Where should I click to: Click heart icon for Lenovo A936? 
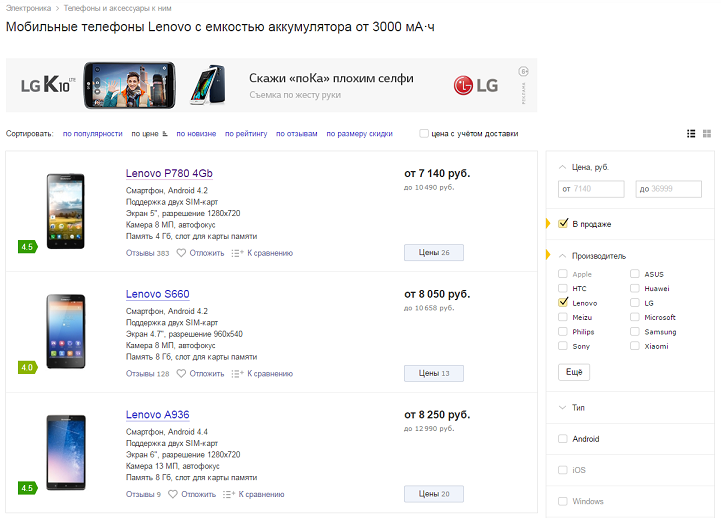point(172,494)
